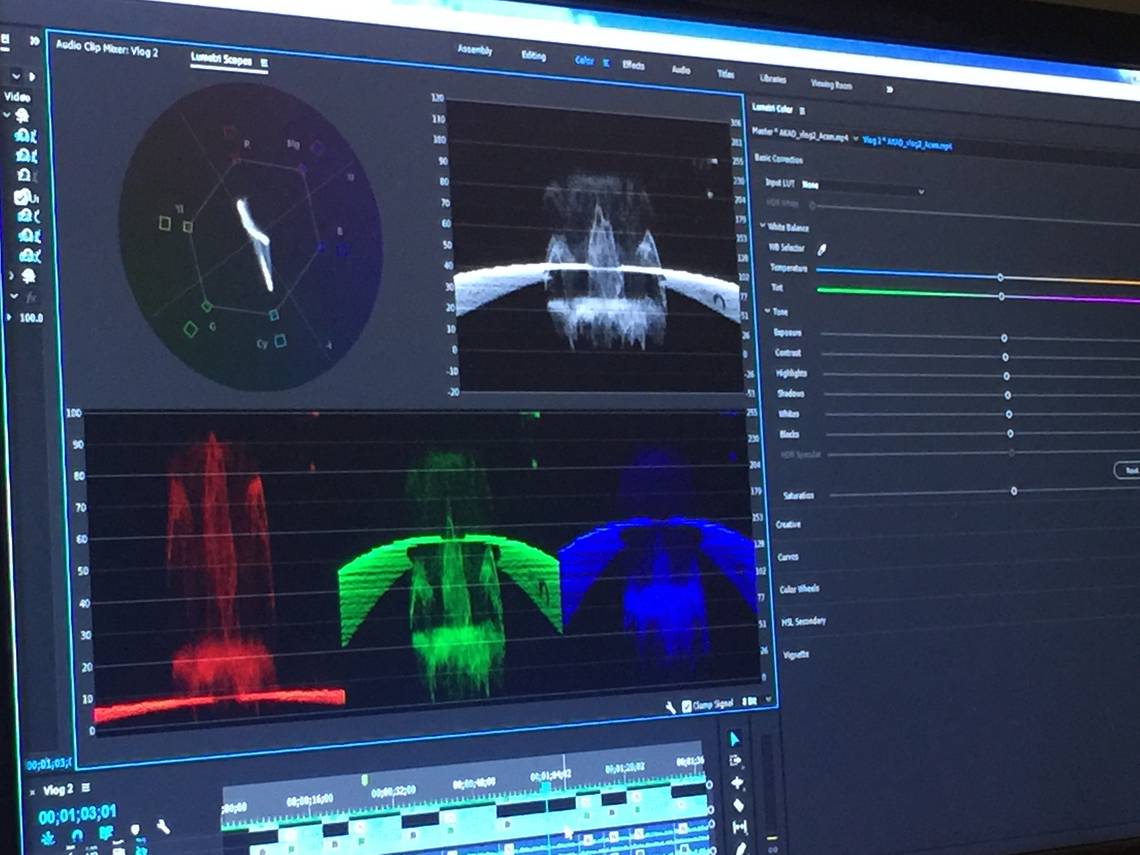
Task: Expand the Creative section
Action: (x=788, y=523)
